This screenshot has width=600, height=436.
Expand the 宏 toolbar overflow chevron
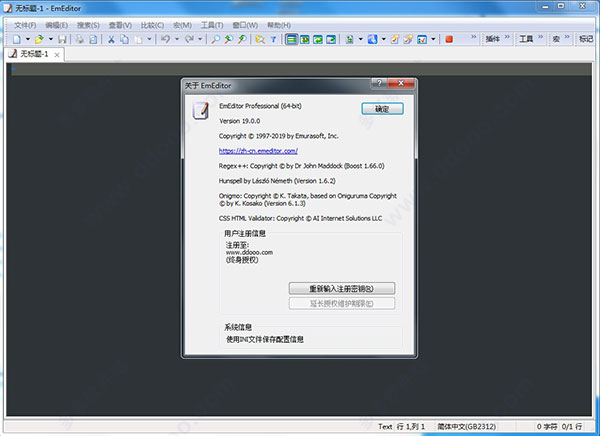[567, 37]
